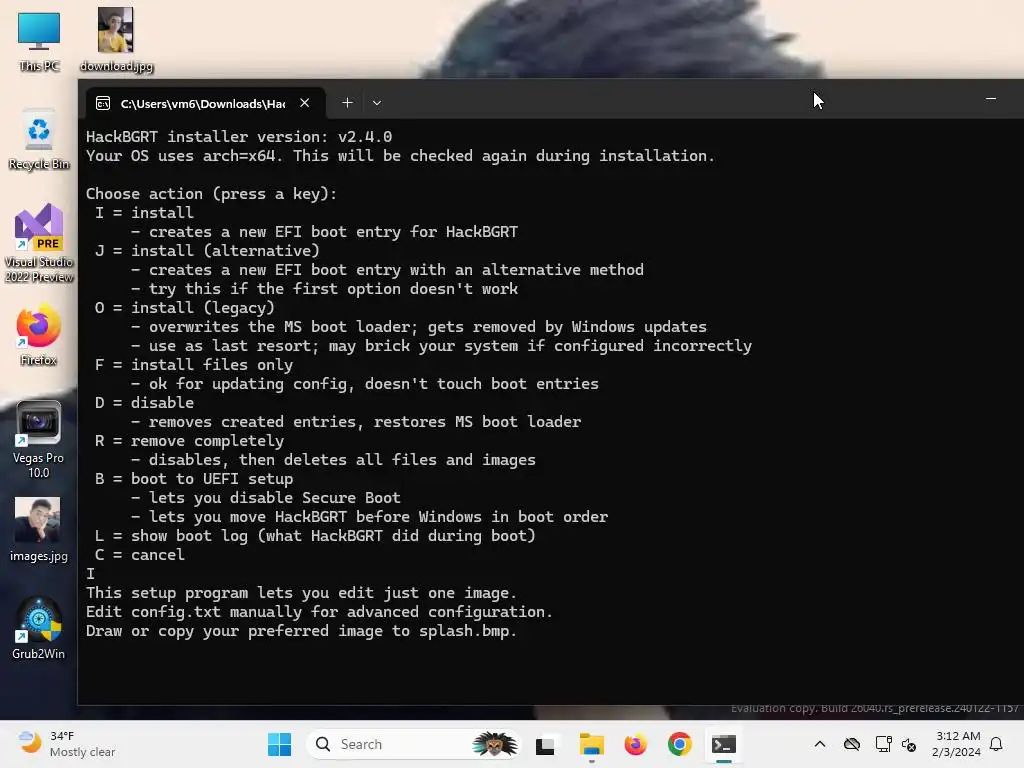Expand the terminal profile dropdown
This screenshot has height=768, width=1024.
coord(377,103)
